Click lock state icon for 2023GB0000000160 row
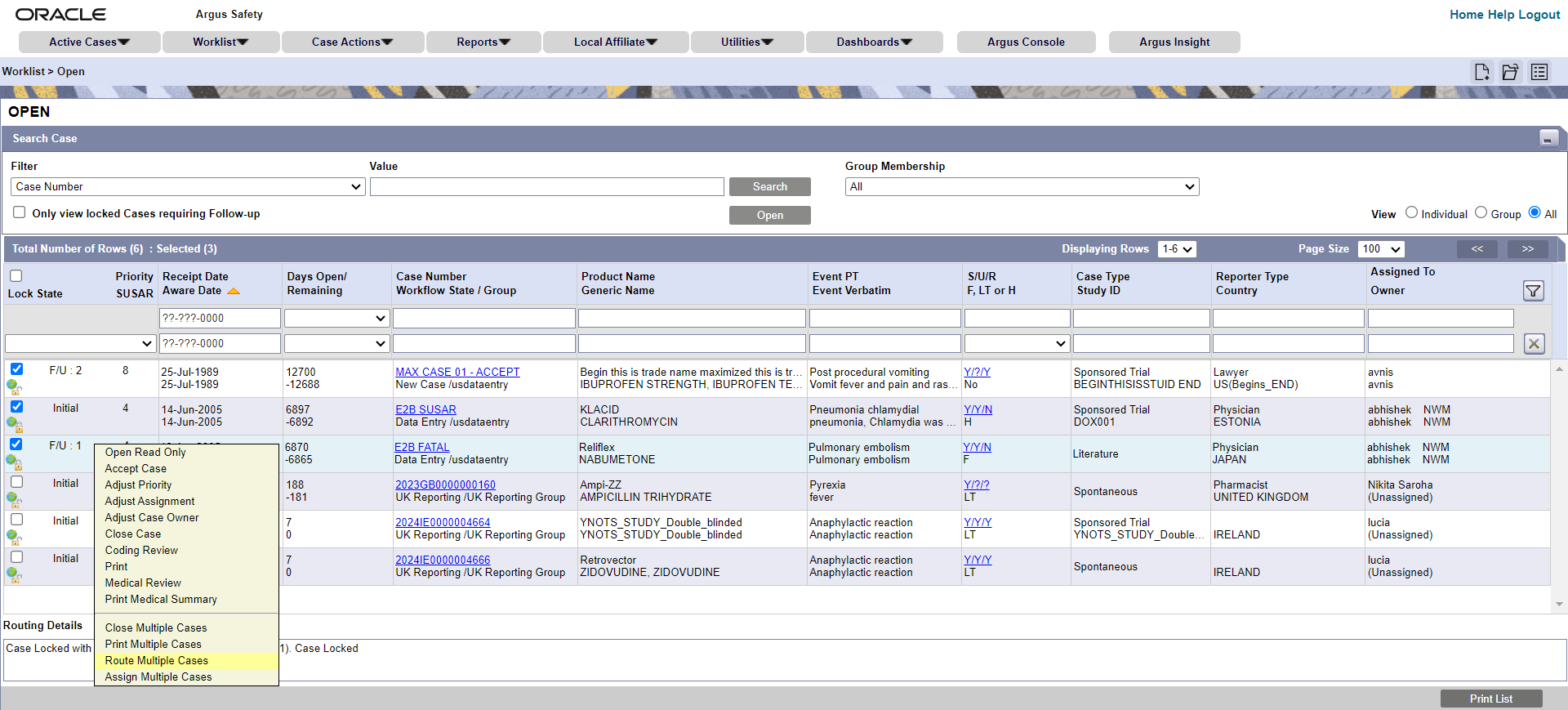 pyautogui.click(x=14, y=499)
